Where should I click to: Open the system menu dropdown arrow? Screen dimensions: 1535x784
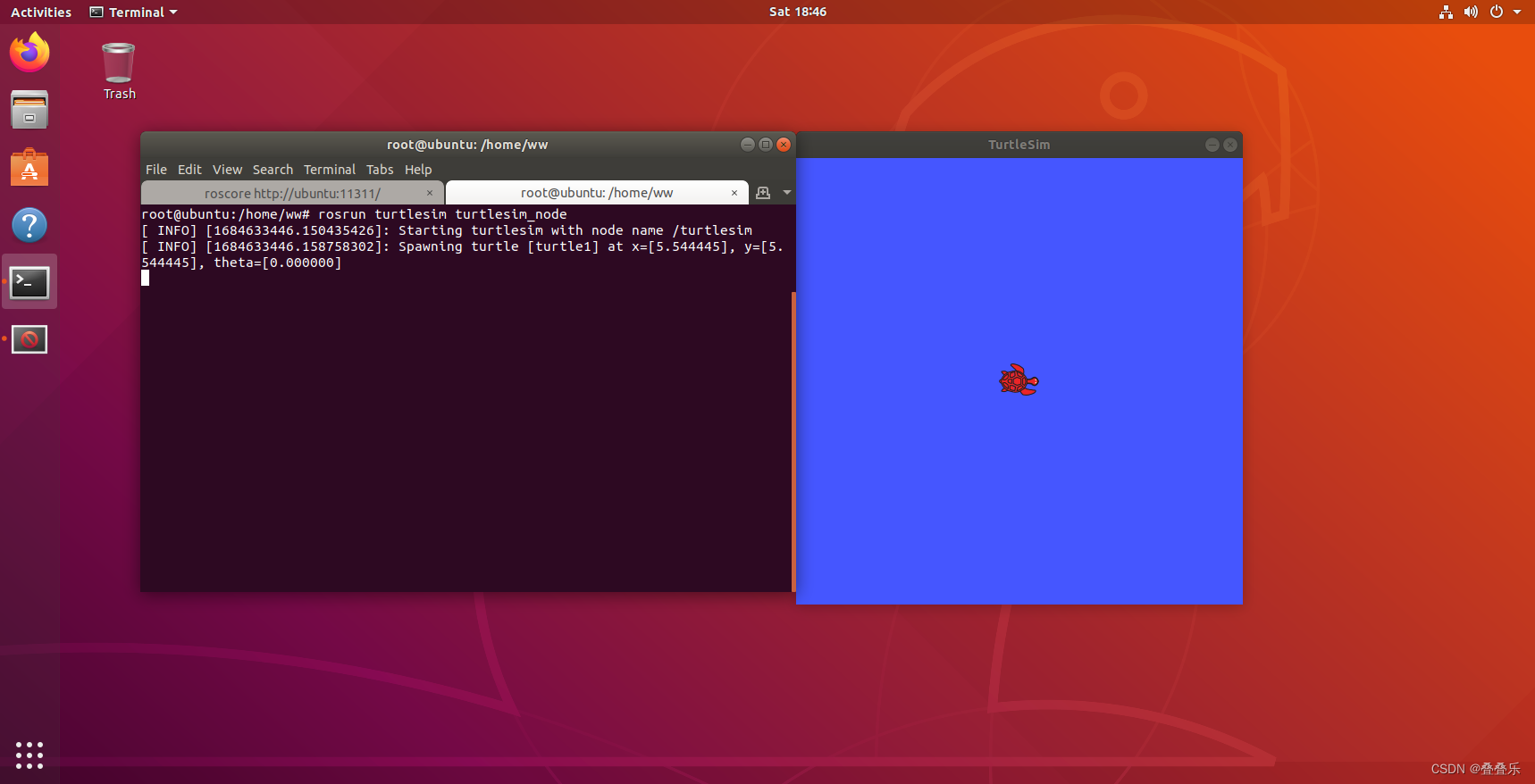click(1517, 12)
